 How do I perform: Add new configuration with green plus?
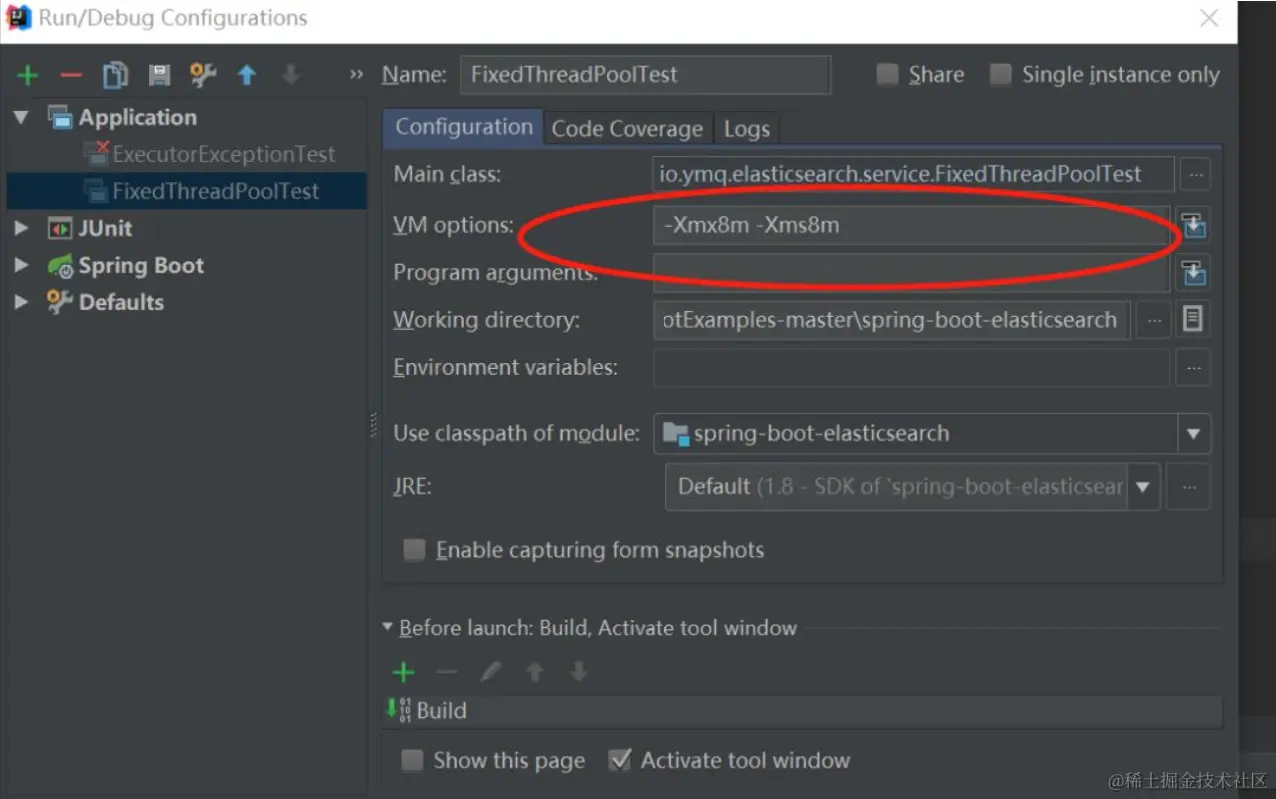(27, 75)
